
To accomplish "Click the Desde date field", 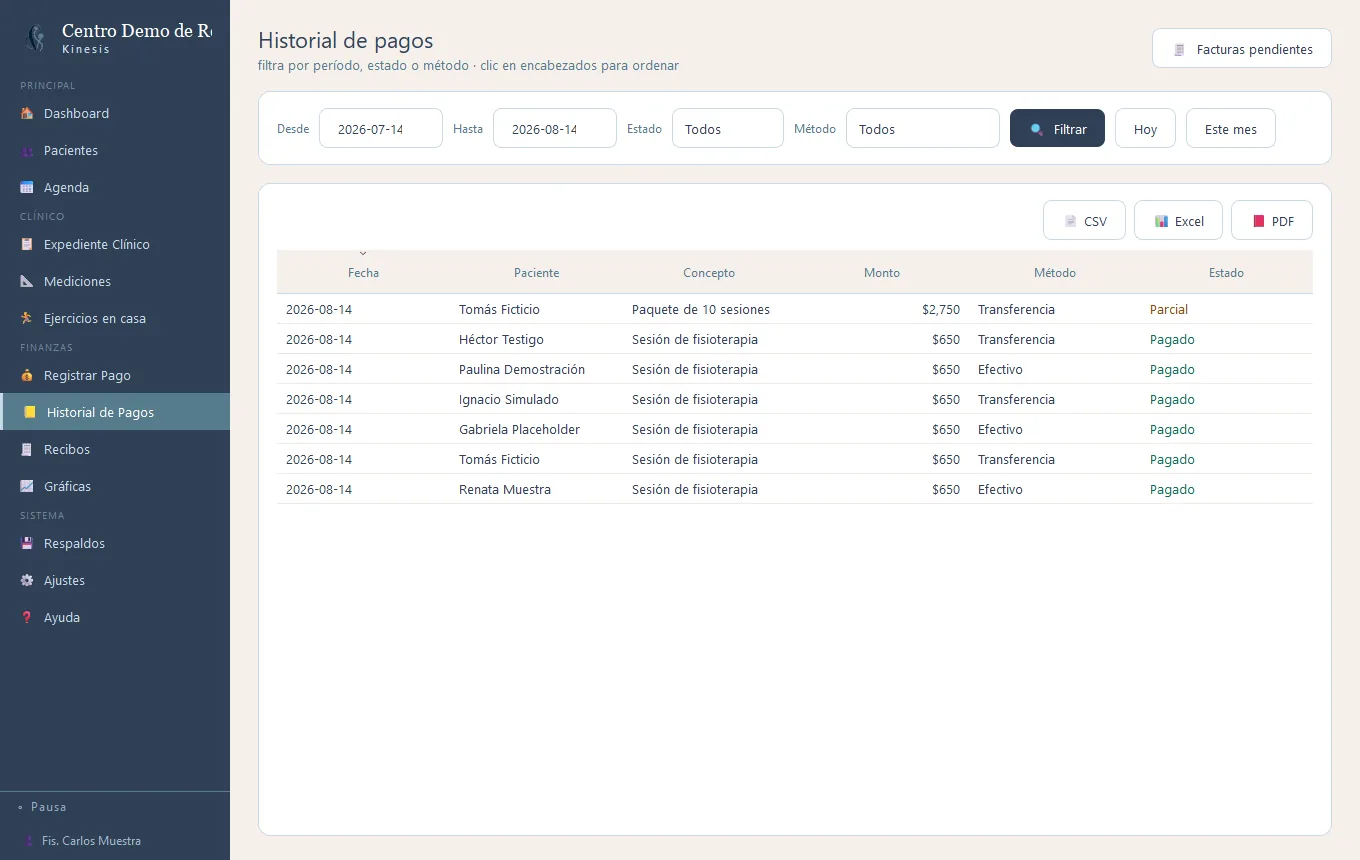I will click(x=381, y=128).
